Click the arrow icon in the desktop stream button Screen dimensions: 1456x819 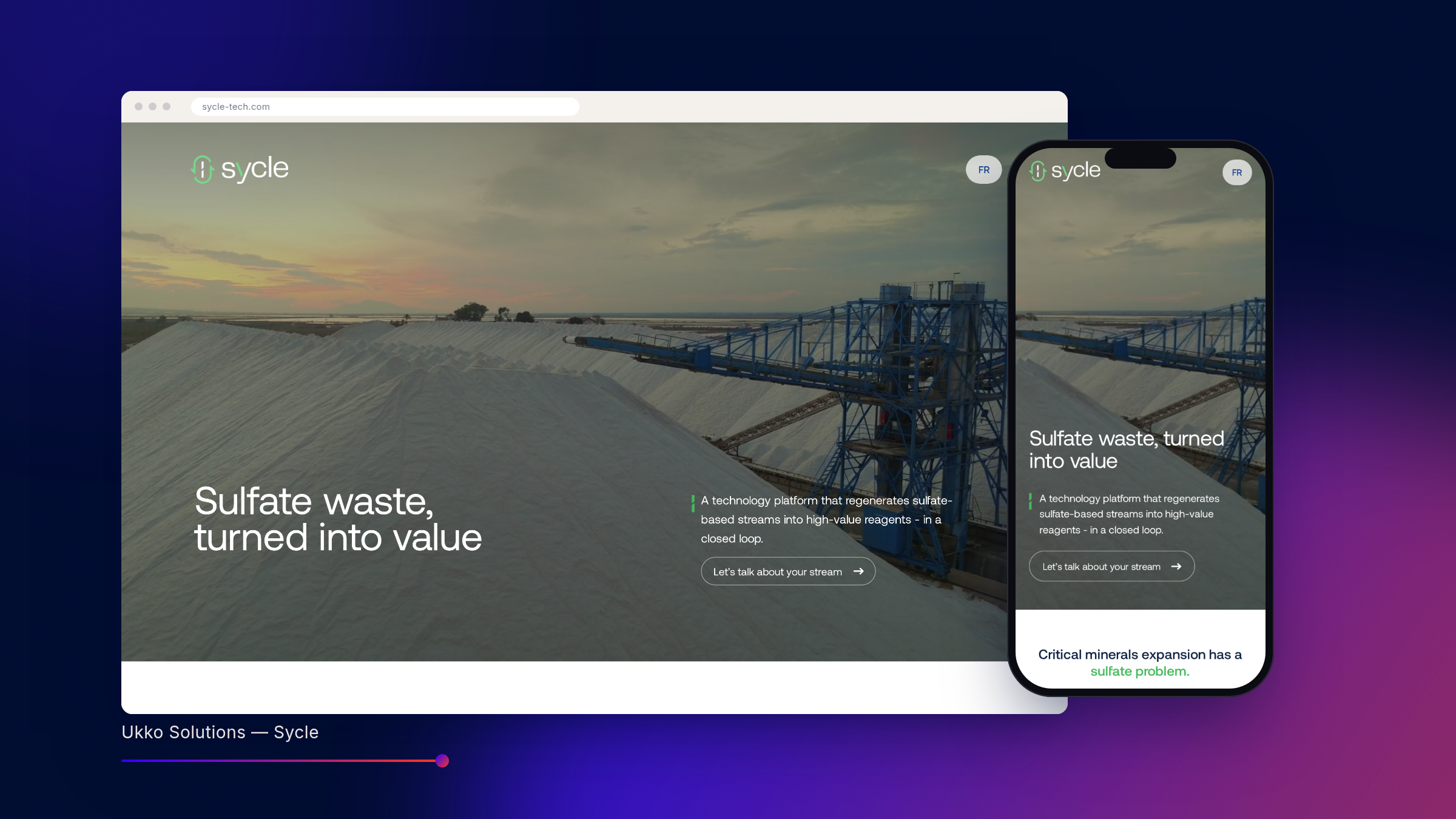click(x=858, y=571)
